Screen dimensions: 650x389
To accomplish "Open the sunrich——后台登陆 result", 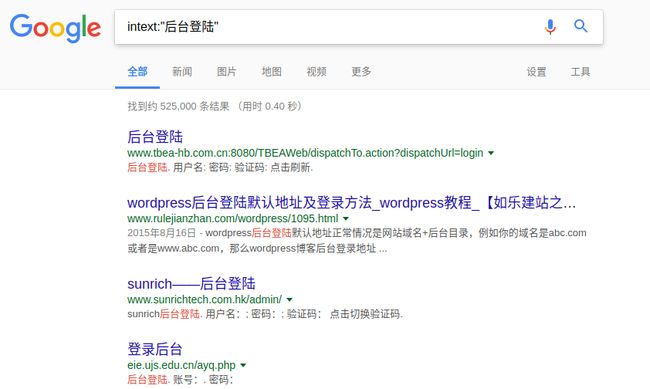I will click(x=191, y=284).
